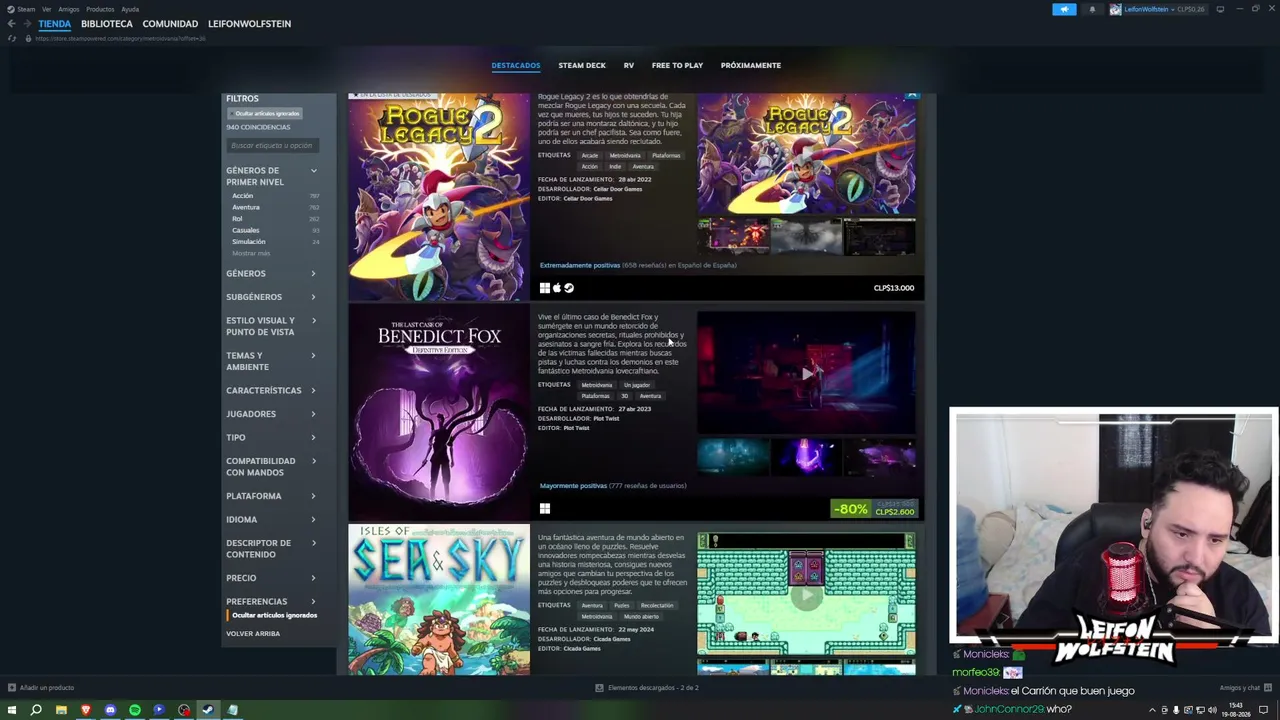Show hidden system tray icons
The width and height of the screenshot is (1280, 720).
(x=1152, y=710)
